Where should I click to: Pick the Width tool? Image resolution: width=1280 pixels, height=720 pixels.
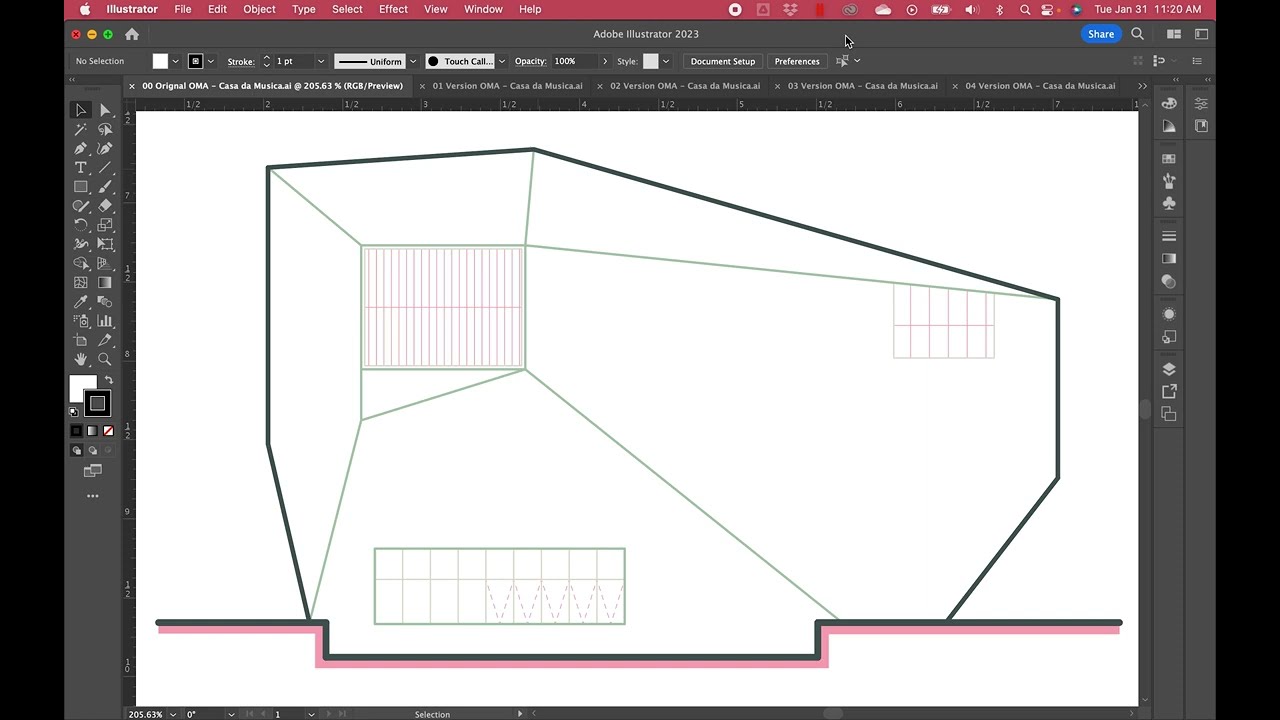click(x=81, y=244)
